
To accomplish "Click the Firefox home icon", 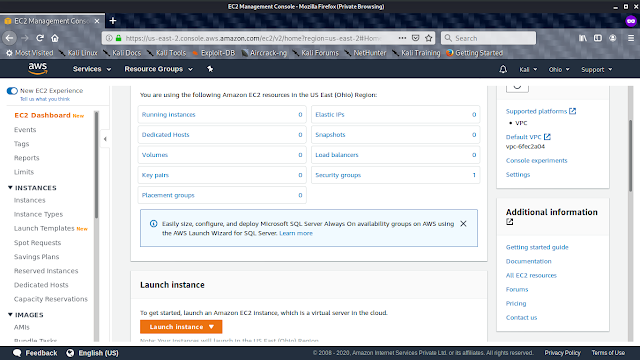I will coord(55,38).
